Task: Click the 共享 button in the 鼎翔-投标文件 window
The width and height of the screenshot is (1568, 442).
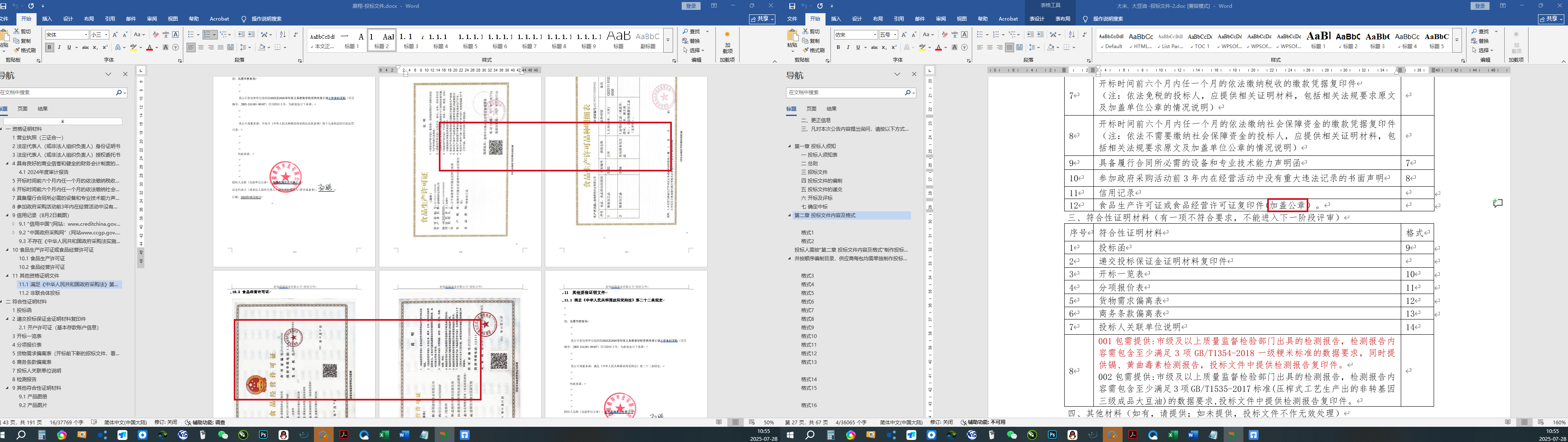Action: pos(762,19)
